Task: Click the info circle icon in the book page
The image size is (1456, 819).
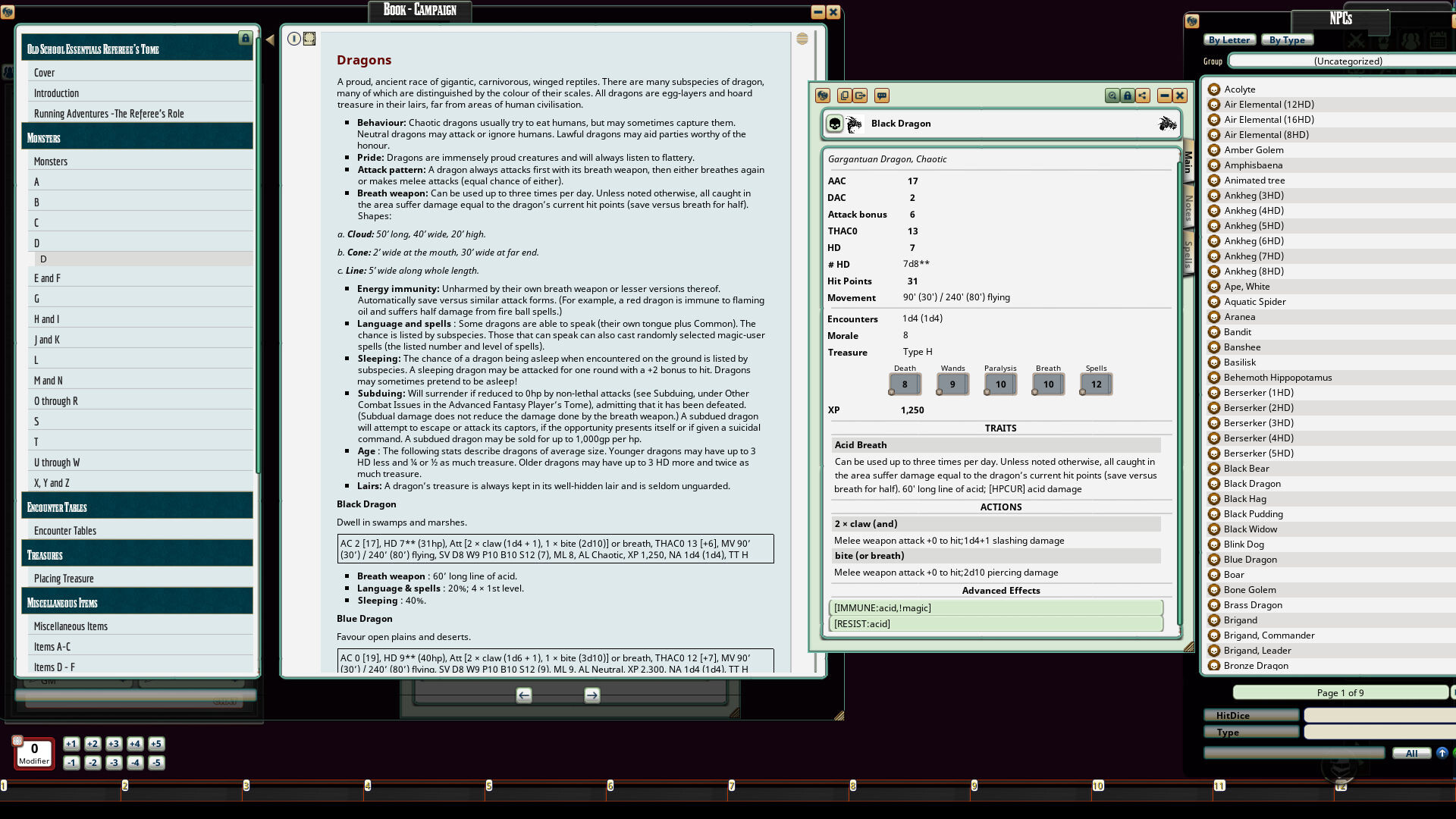Action: pos(294,39)
